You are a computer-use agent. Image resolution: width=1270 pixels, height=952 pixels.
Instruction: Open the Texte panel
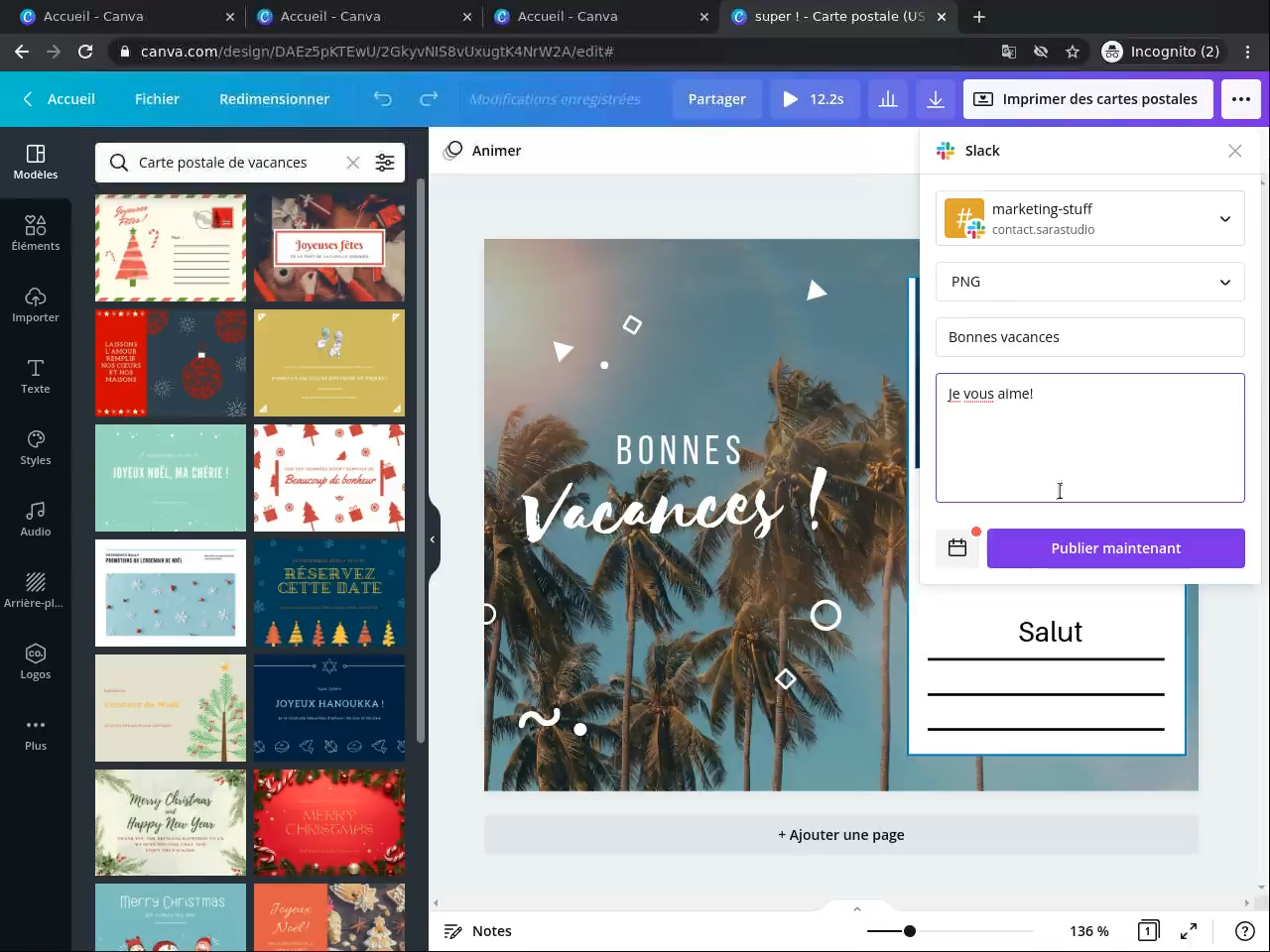[x=36, y=376]
